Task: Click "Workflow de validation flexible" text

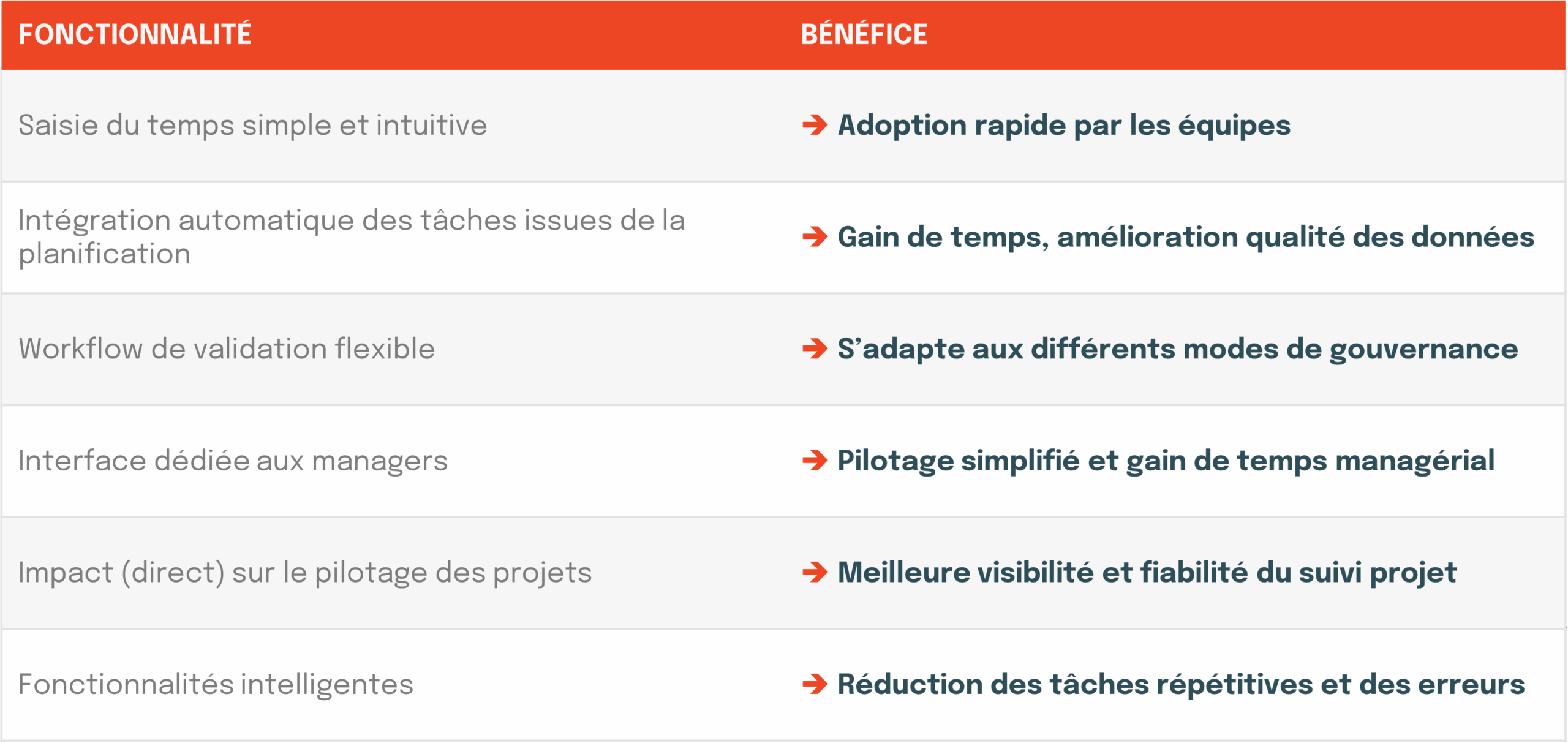Action: [x=227, y=349]
